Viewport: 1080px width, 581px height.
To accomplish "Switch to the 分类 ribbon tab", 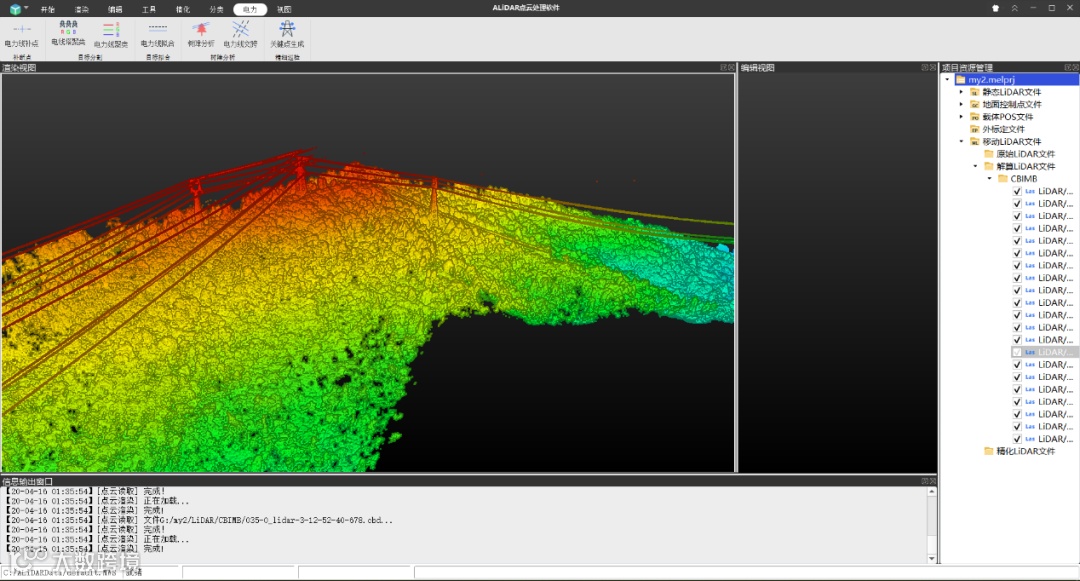I will pyautogui.click(x=216, y=9).
